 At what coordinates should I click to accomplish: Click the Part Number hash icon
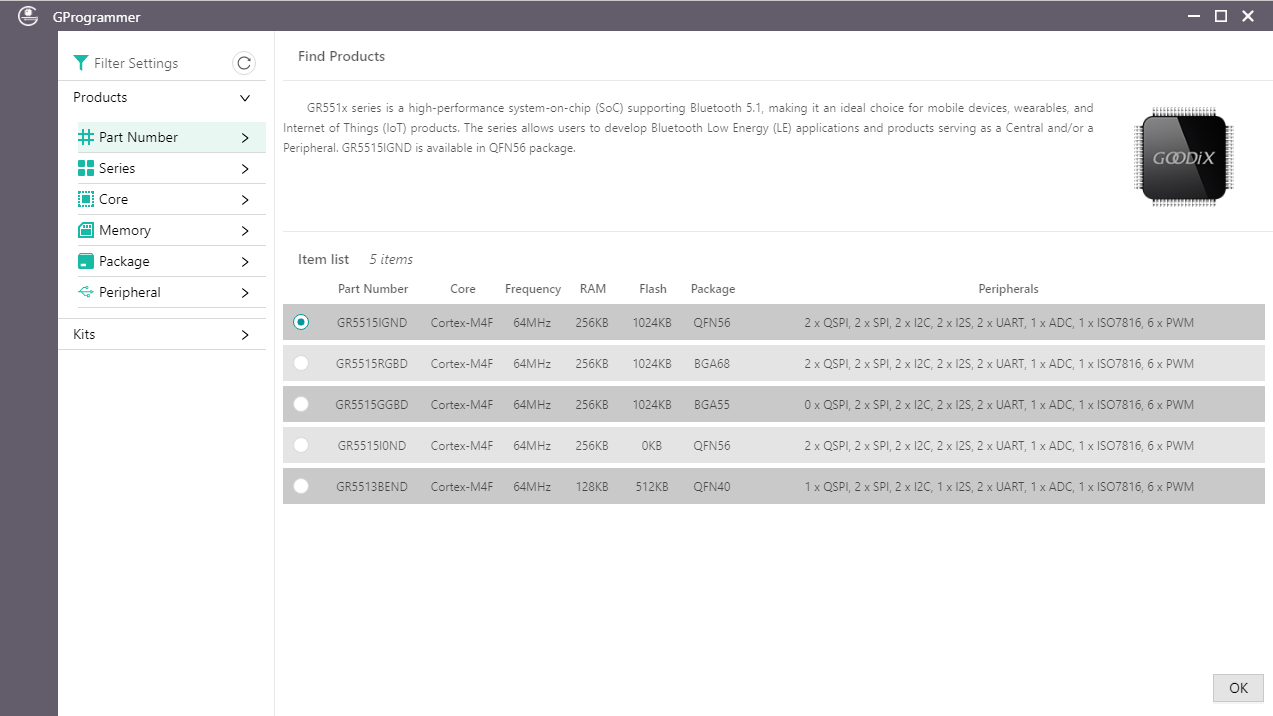click(x=86, y=137)
